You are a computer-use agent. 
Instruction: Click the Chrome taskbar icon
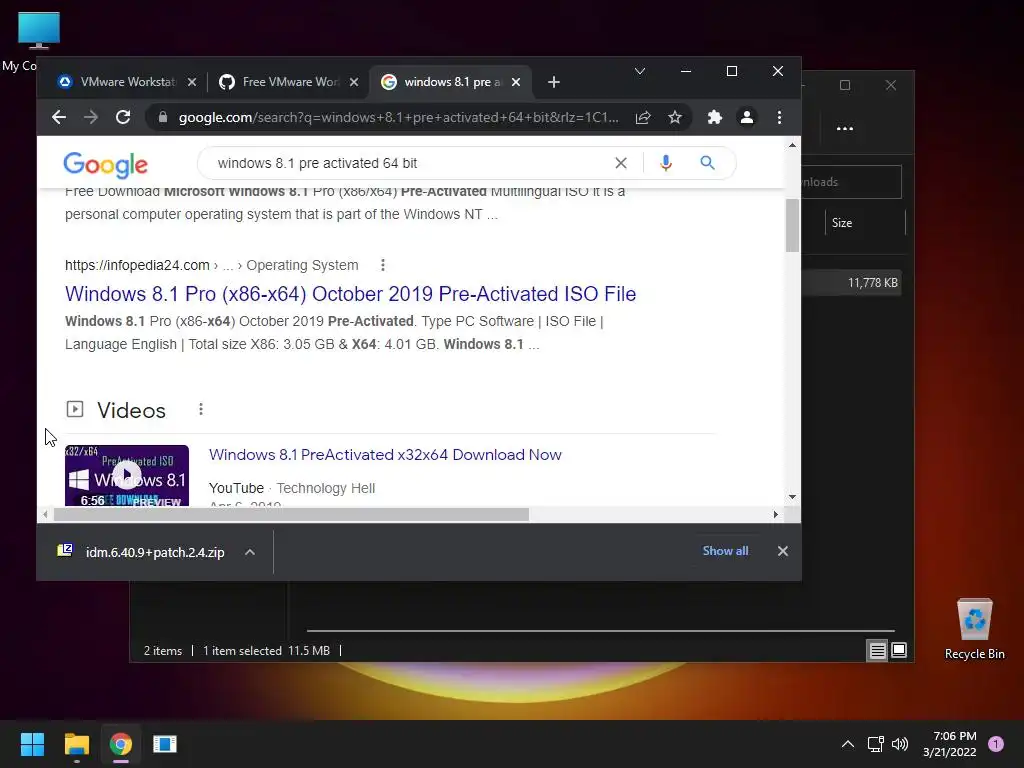[121, 744]
